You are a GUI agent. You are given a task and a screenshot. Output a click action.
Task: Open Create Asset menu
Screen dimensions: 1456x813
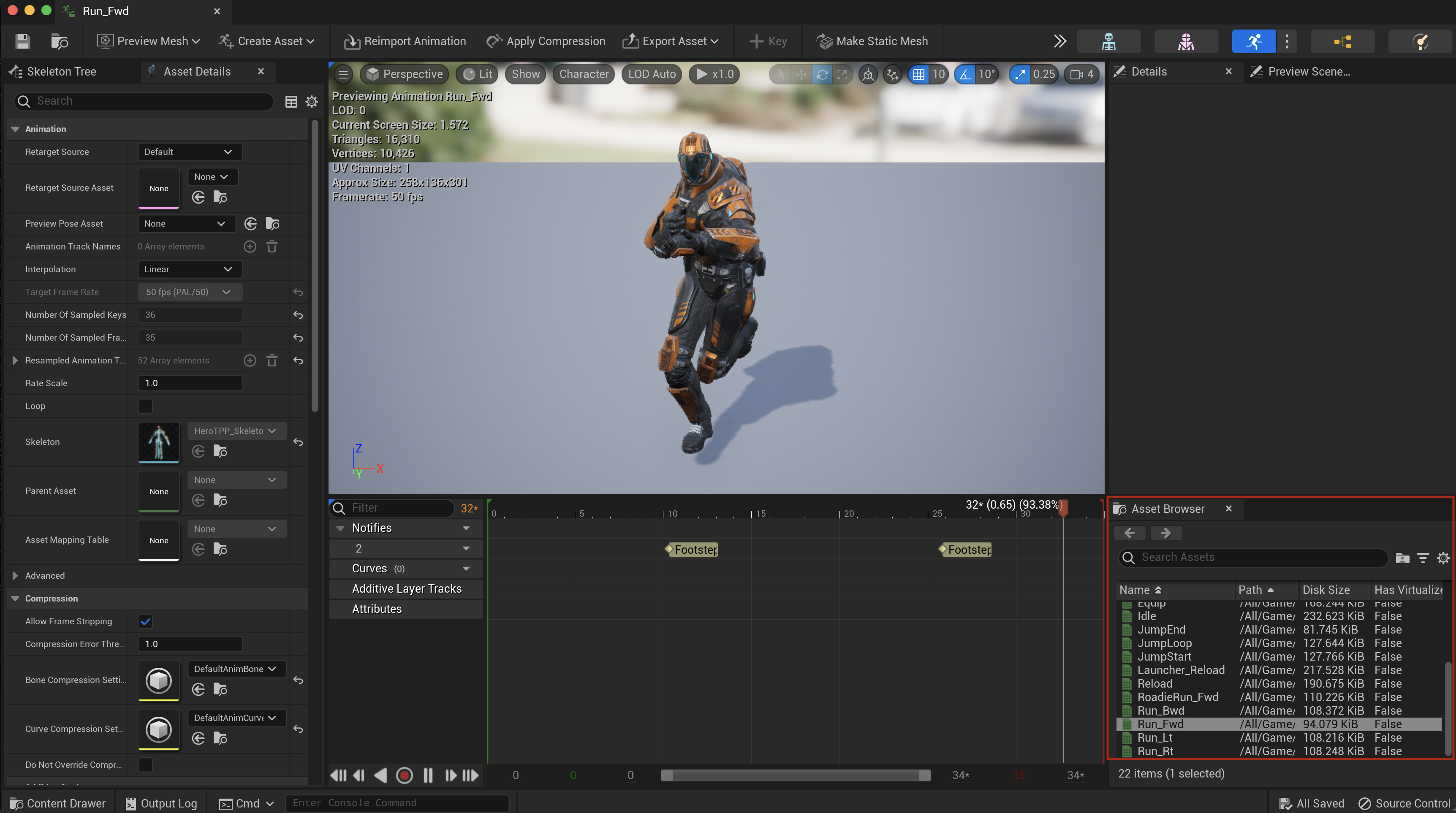(x=267, y=41)
